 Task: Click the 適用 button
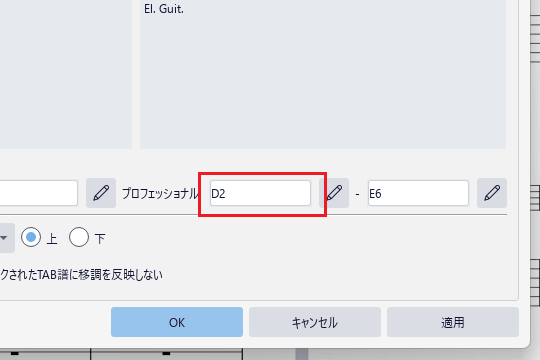point(453,322)
